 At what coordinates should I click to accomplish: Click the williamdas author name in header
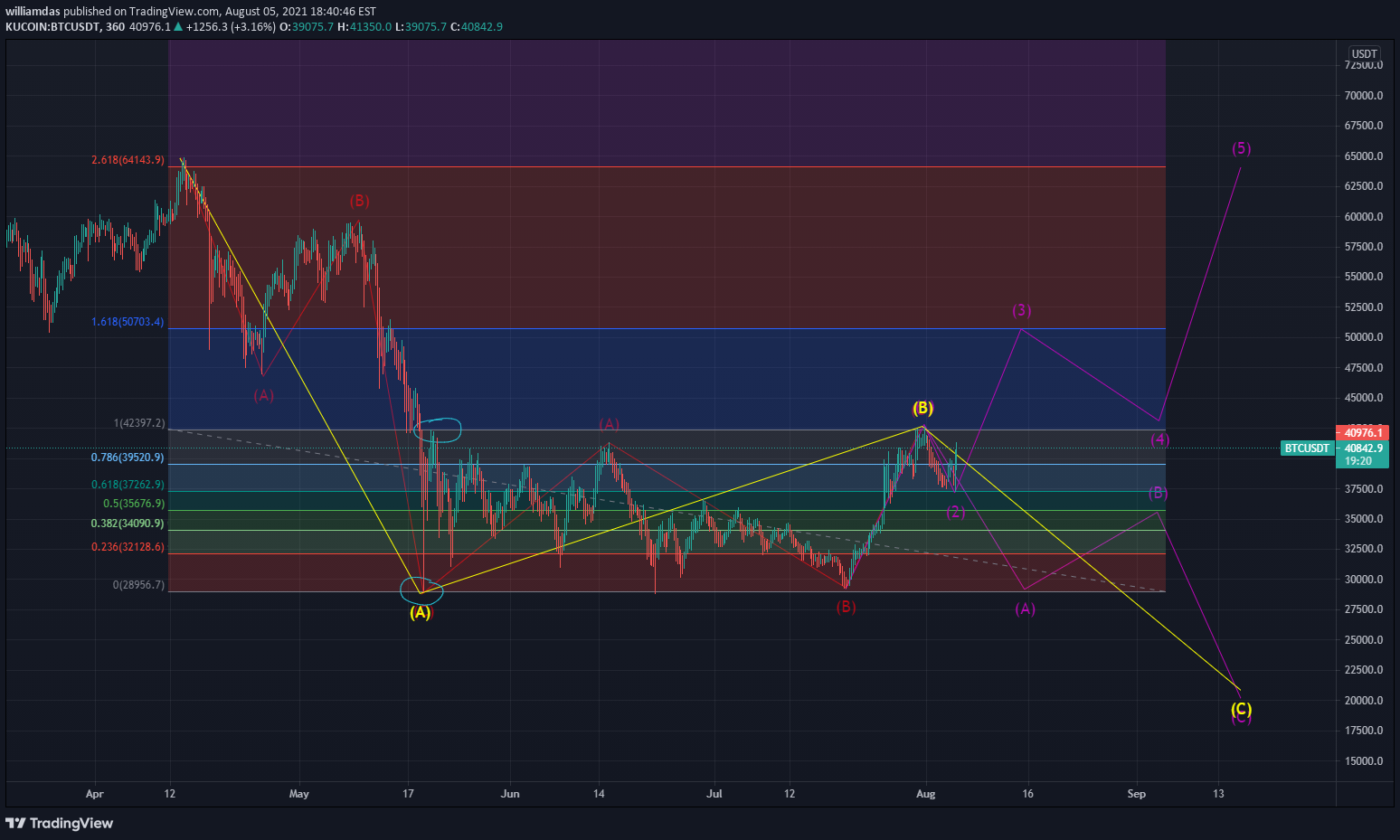(33, 12)
